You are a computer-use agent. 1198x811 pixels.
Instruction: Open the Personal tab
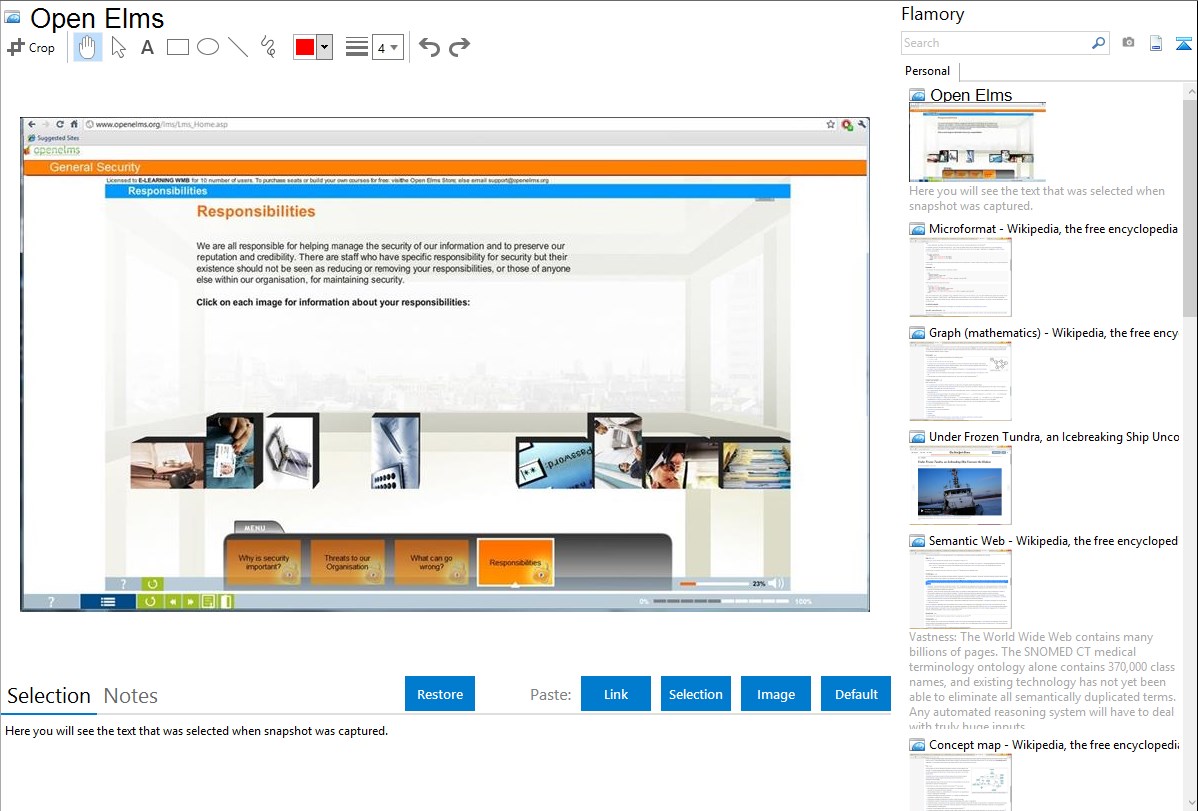coord(927,71)
